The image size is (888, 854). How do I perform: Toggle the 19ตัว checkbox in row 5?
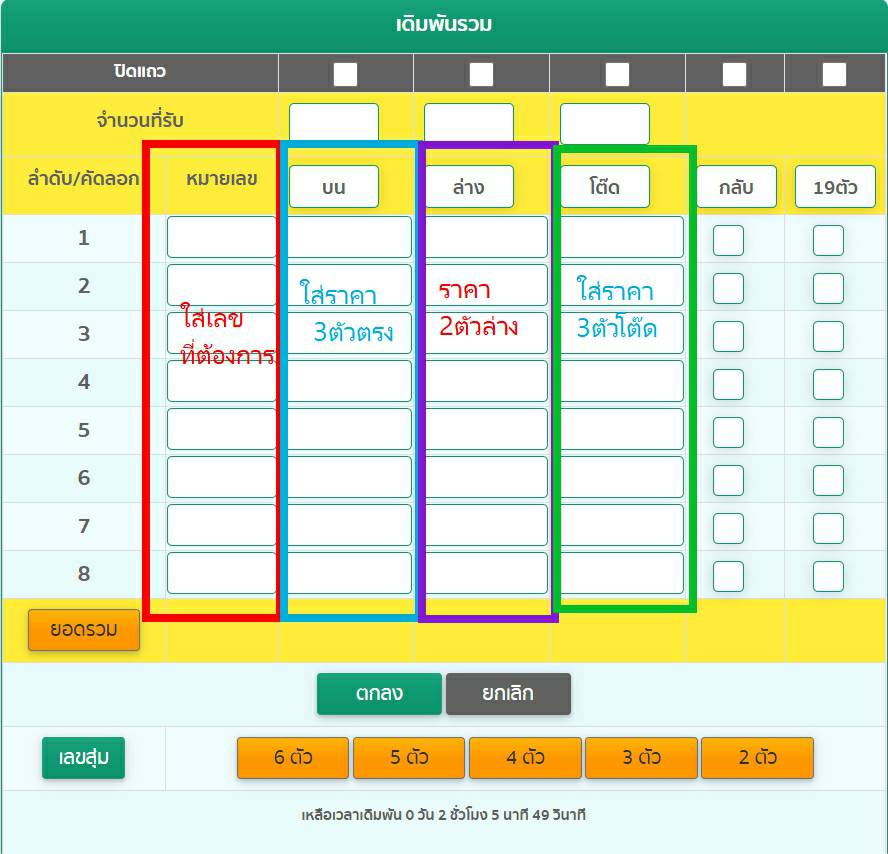coord(828,432)
